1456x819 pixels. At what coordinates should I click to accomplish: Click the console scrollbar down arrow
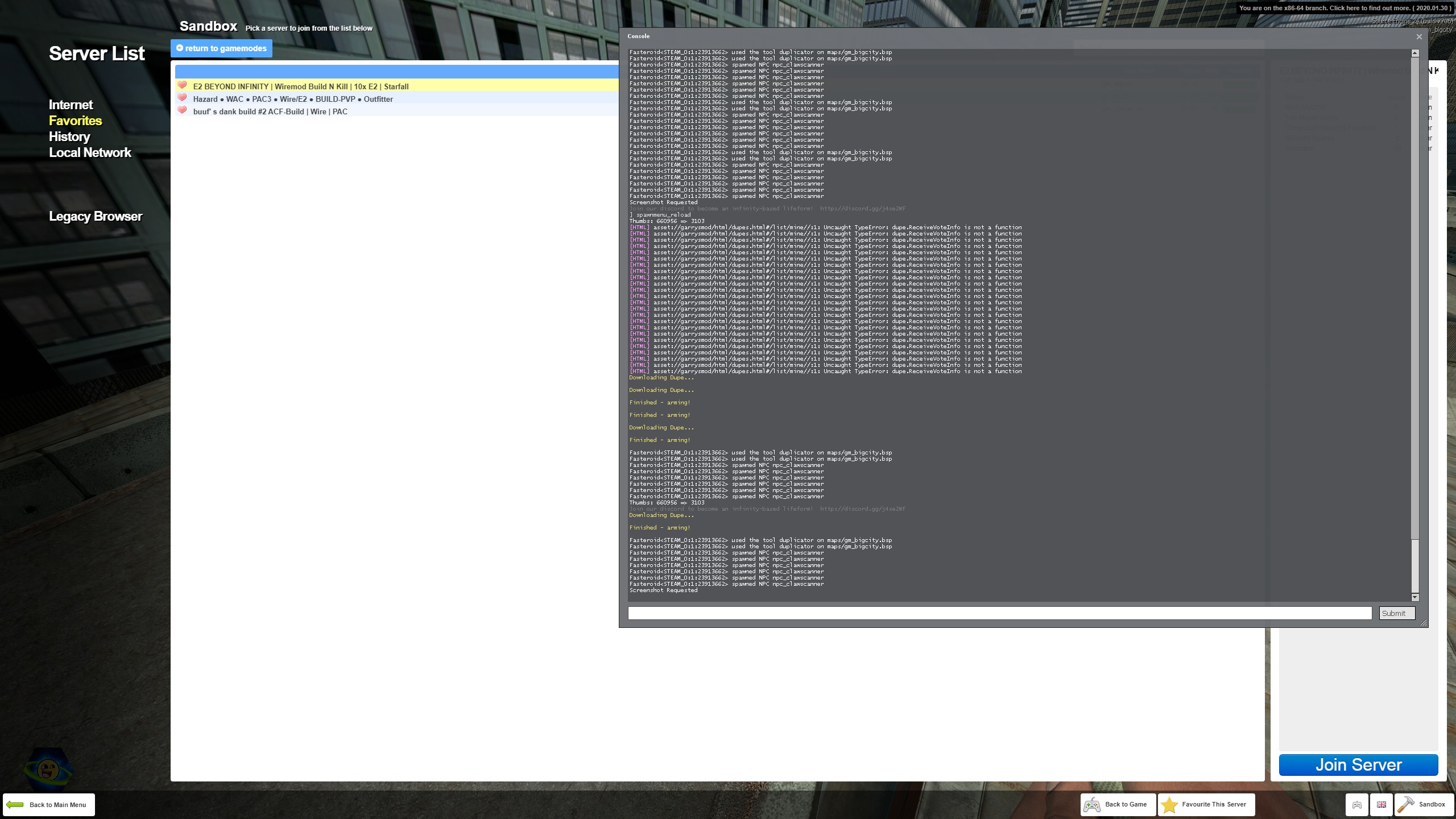point(1414,597)
